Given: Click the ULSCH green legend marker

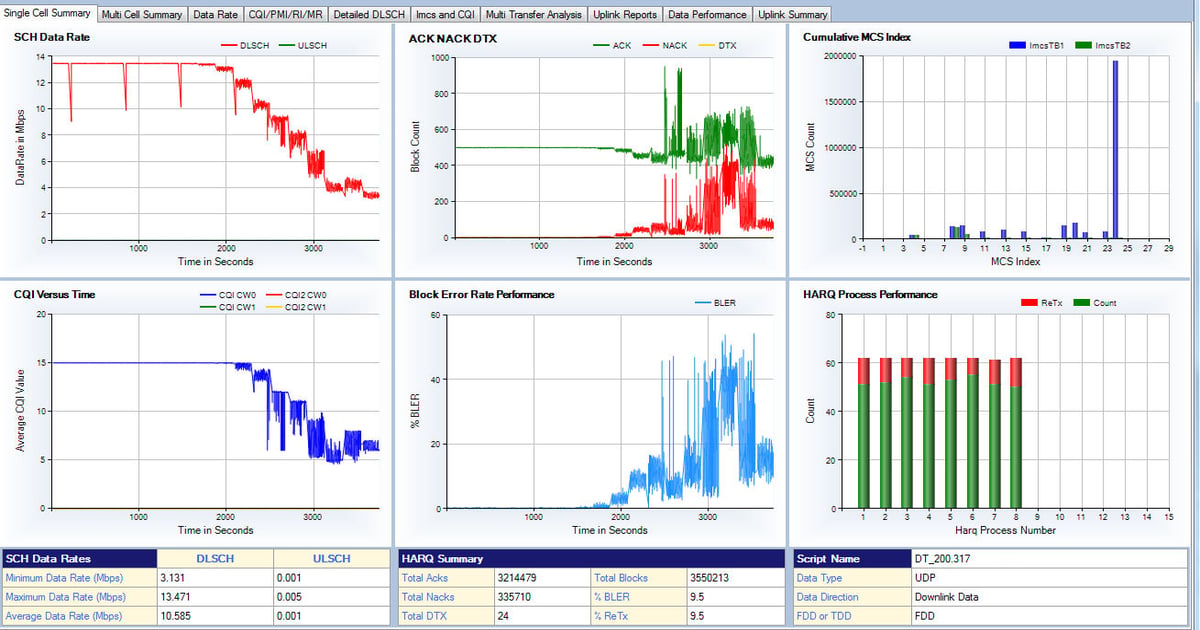Looking at the screenshot, I should pos(287,45).
